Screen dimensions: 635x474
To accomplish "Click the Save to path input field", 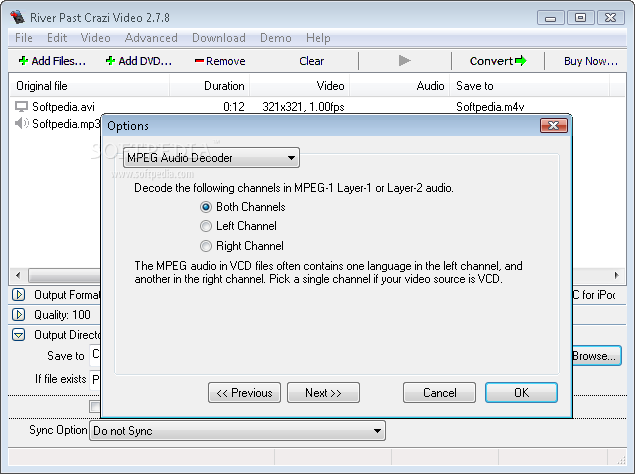I will [x=95, y=355].
